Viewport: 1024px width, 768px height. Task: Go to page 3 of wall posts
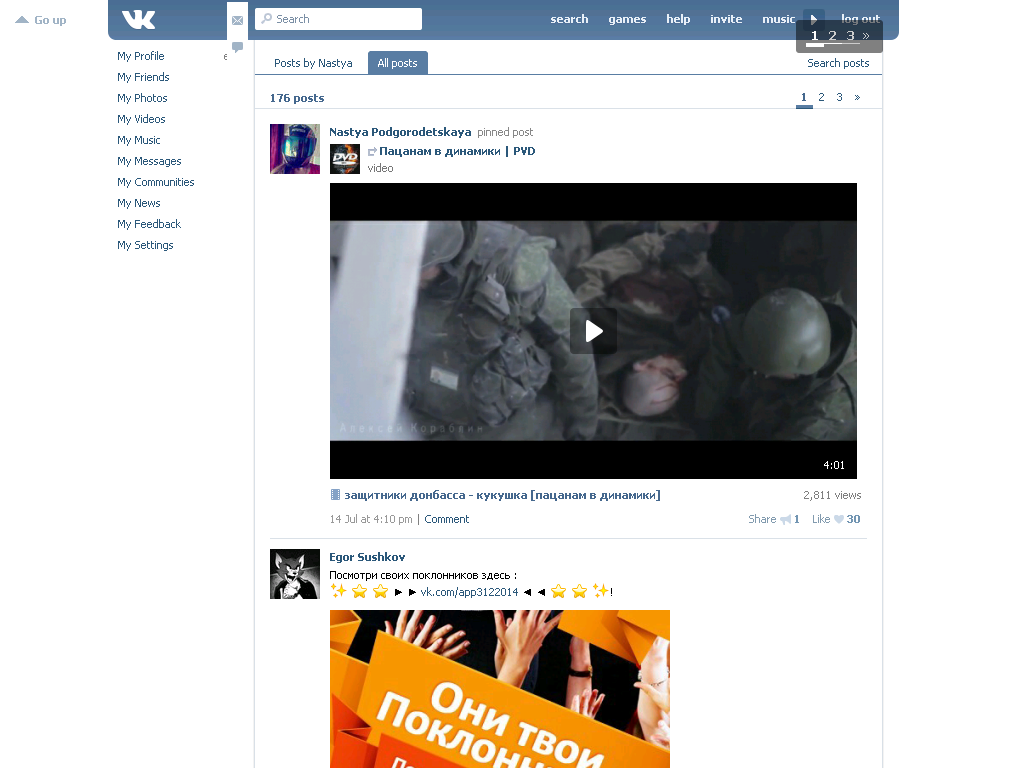click(839, 97)
